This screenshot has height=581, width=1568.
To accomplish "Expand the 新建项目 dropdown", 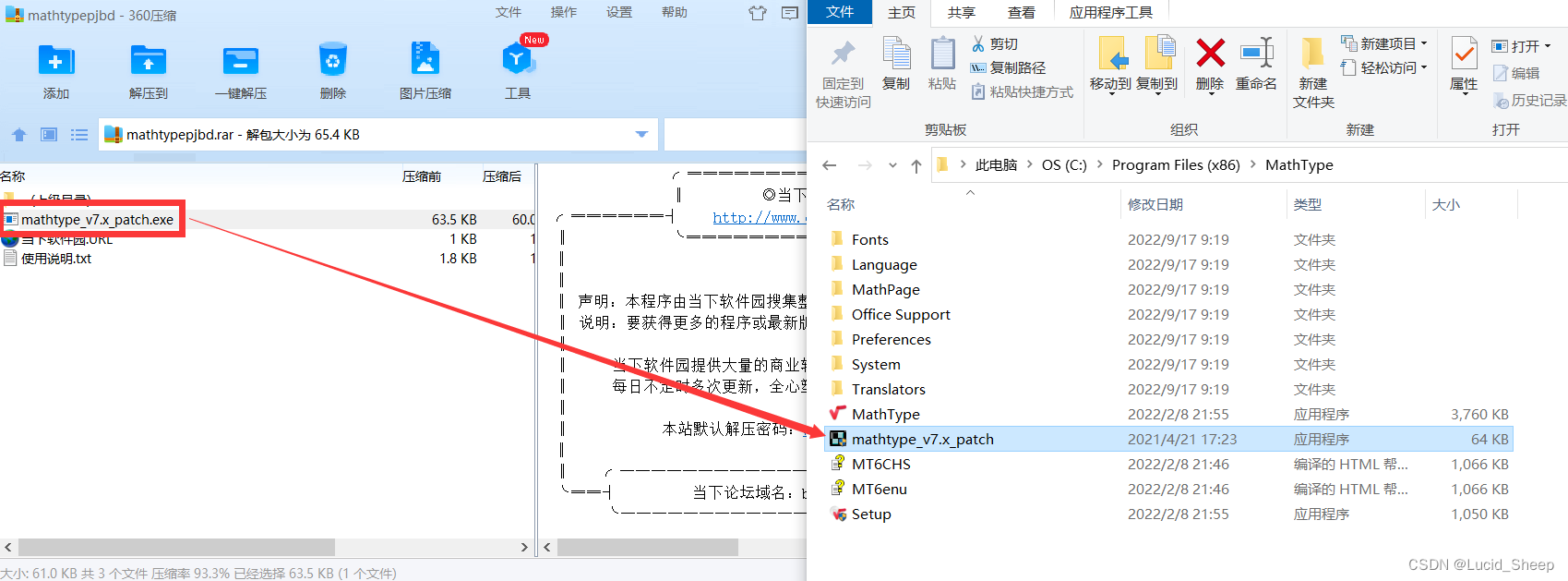I will (1424, 43).
